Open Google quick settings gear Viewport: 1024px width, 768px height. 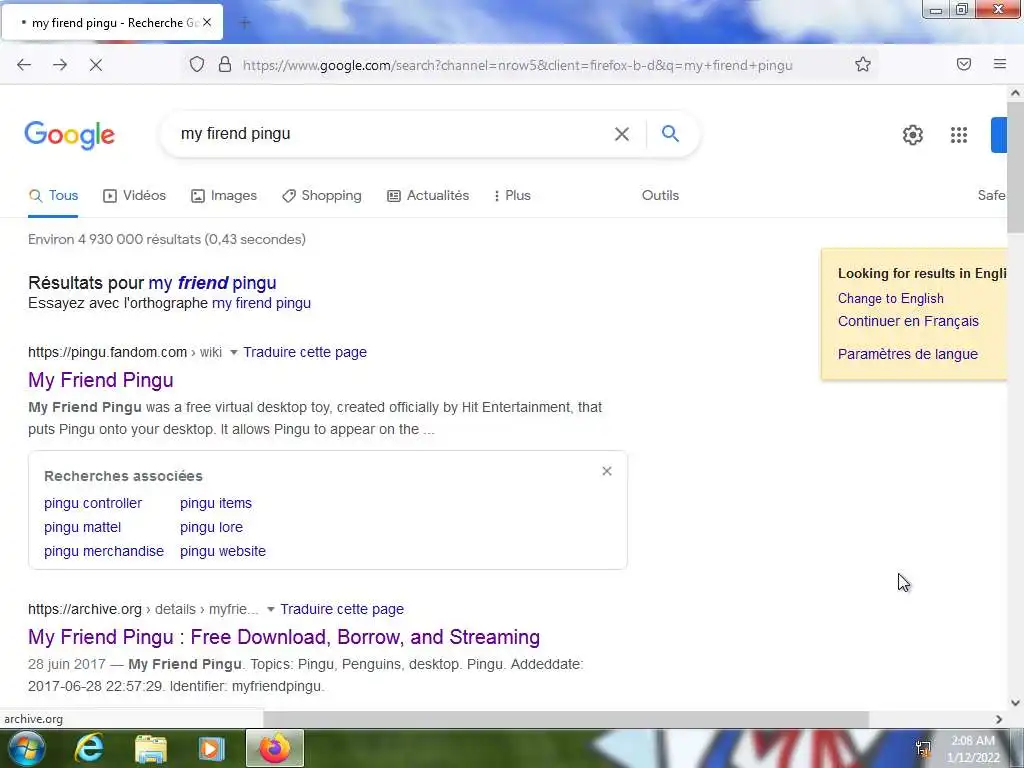(x=912, y=135)
